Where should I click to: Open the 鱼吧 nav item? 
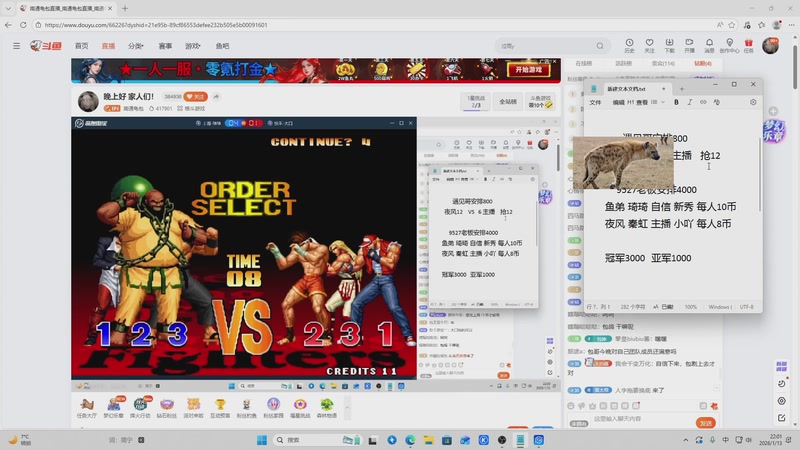pyautogui.click(x=222, y=46)
